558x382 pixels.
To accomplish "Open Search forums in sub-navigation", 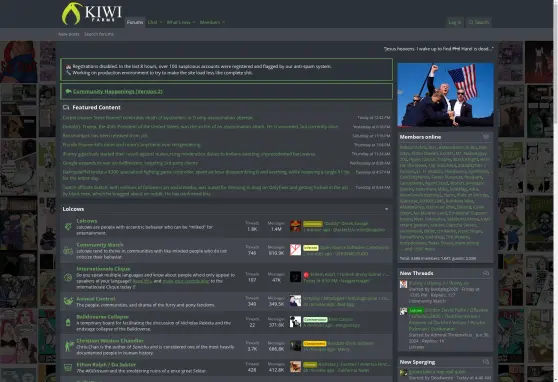I will (x=99, y=34).
